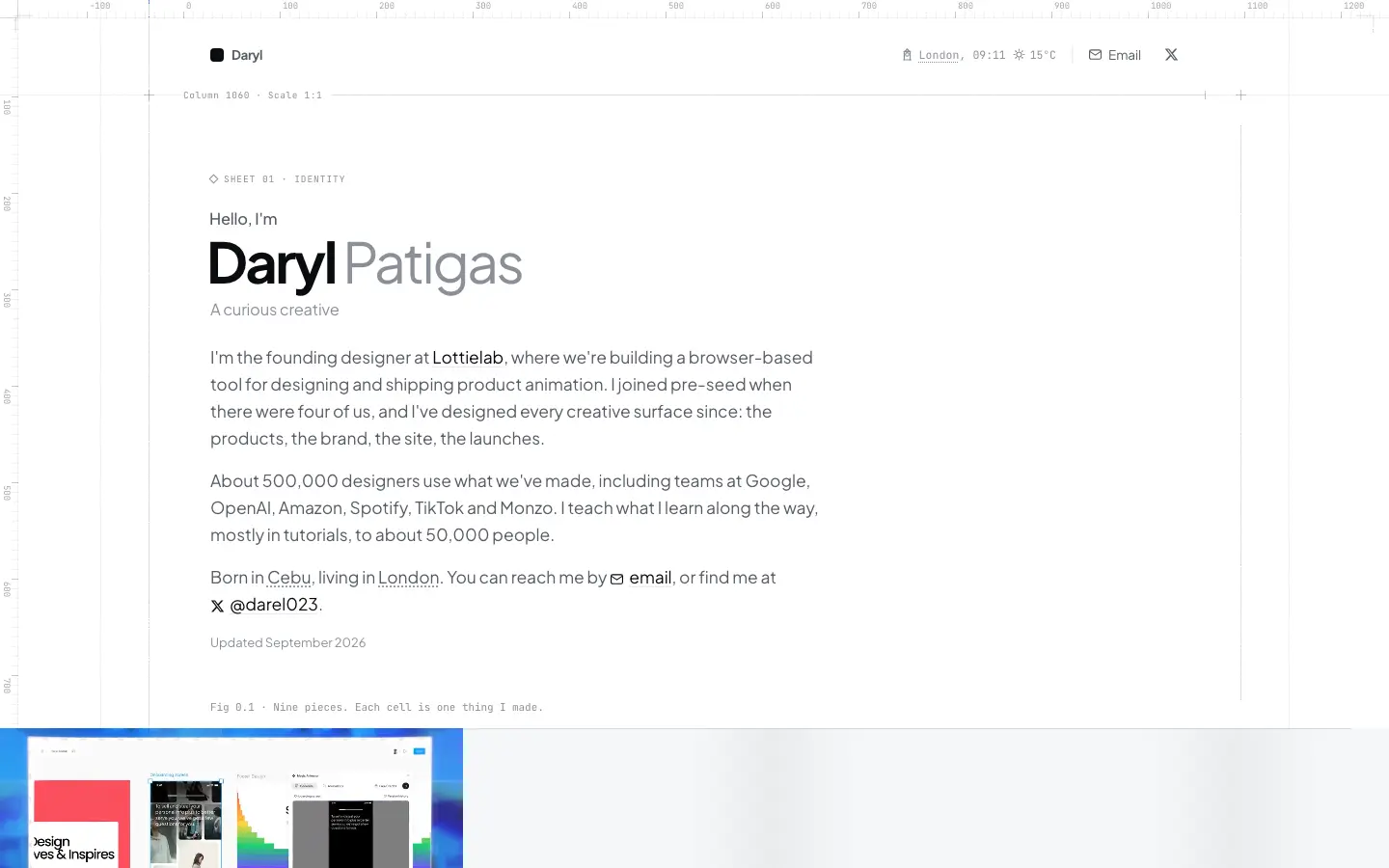Click the "Updated September 2026" note
Viewport: 1389px width, 868px height.
coord(288,642)
